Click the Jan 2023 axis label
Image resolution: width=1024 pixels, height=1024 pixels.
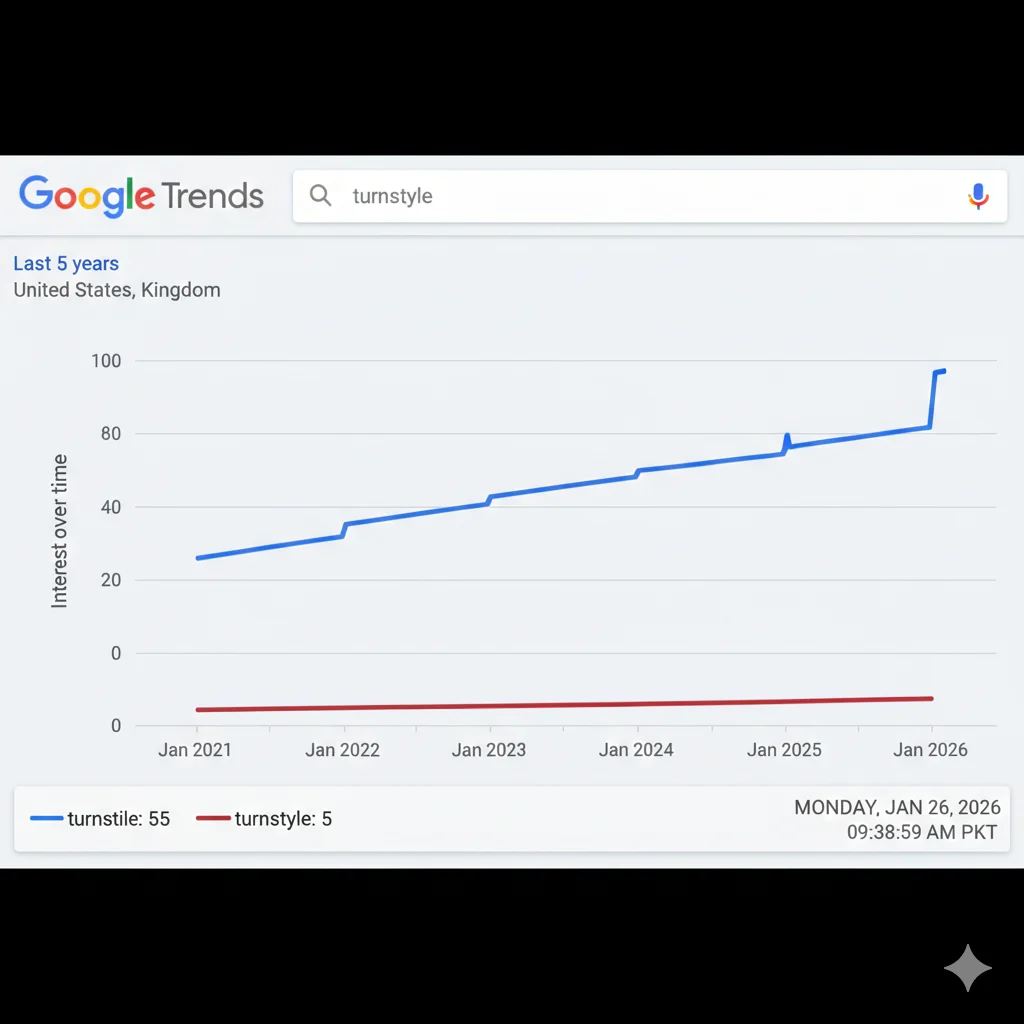489,750
